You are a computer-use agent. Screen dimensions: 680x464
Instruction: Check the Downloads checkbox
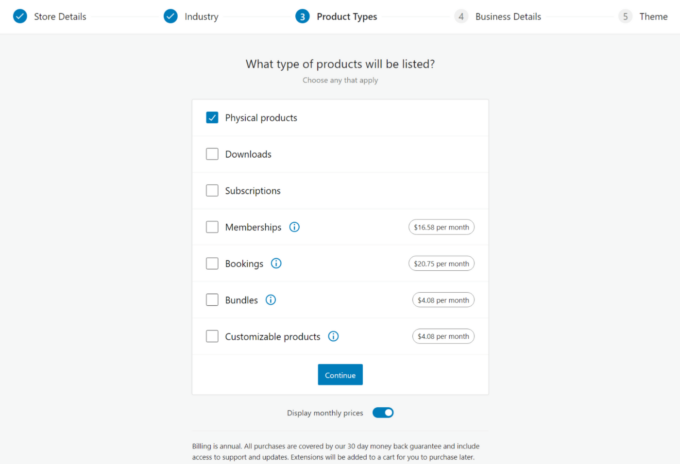212,154
